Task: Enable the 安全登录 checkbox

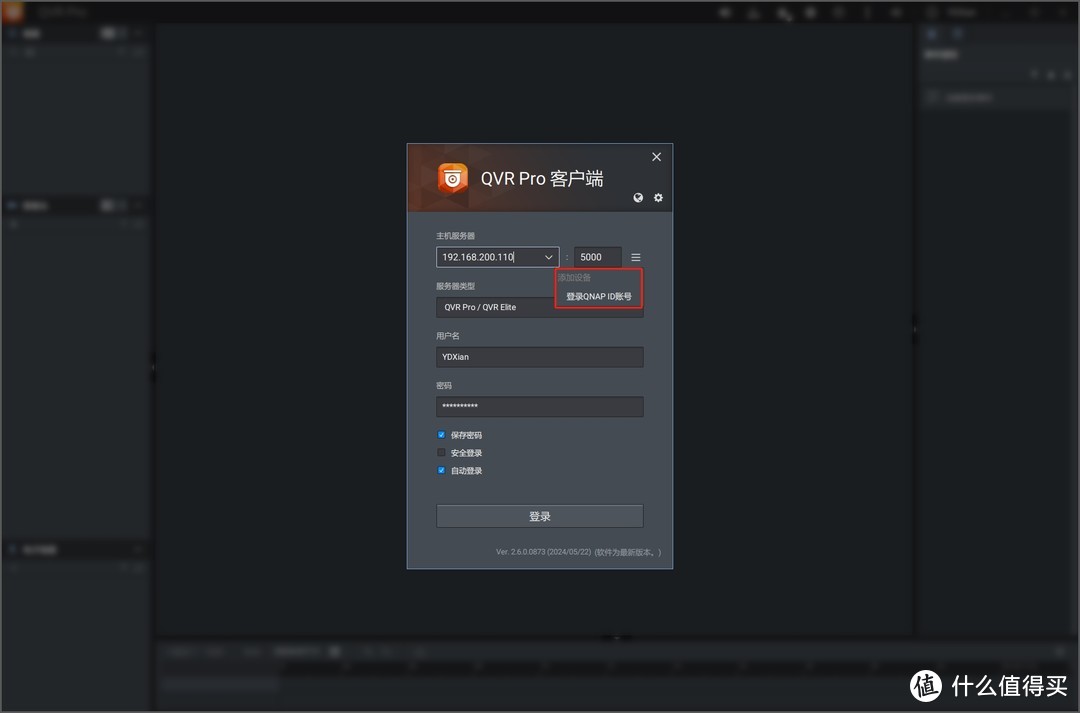Action: click(442, 453)
